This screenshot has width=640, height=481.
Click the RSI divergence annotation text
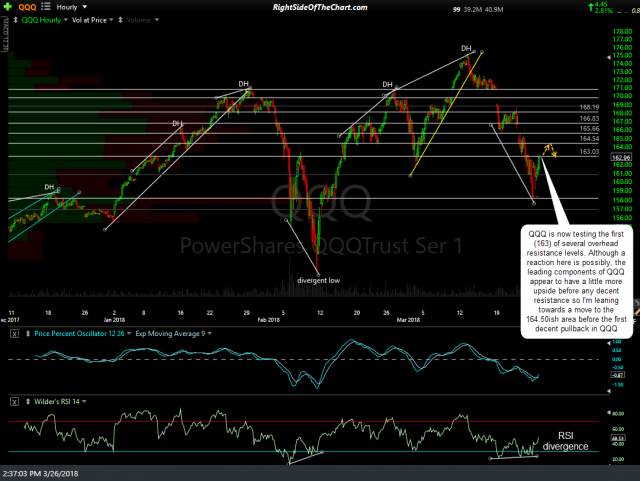[565, 441]
